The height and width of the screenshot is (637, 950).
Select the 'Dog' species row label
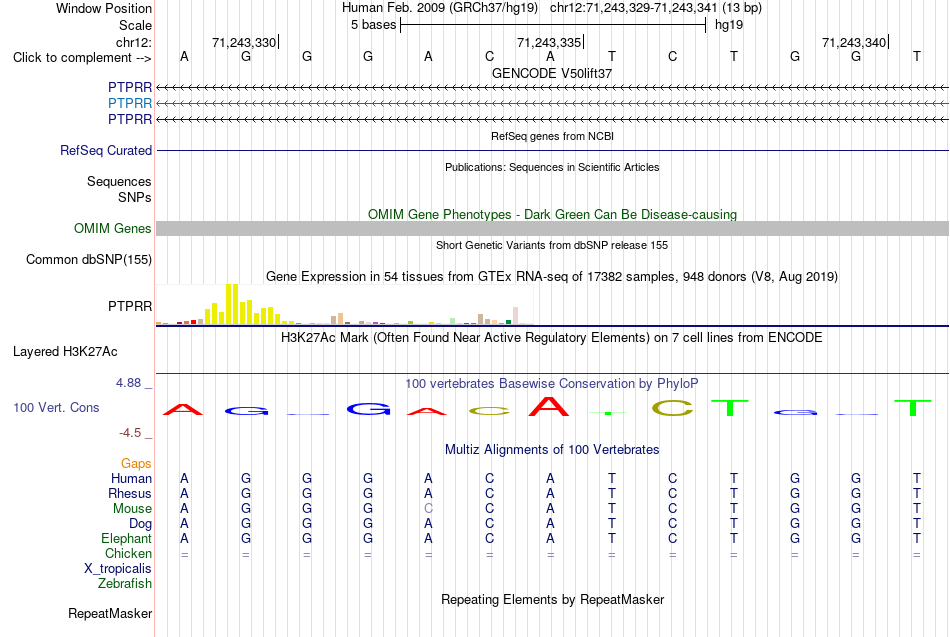[x=140, y=524]
